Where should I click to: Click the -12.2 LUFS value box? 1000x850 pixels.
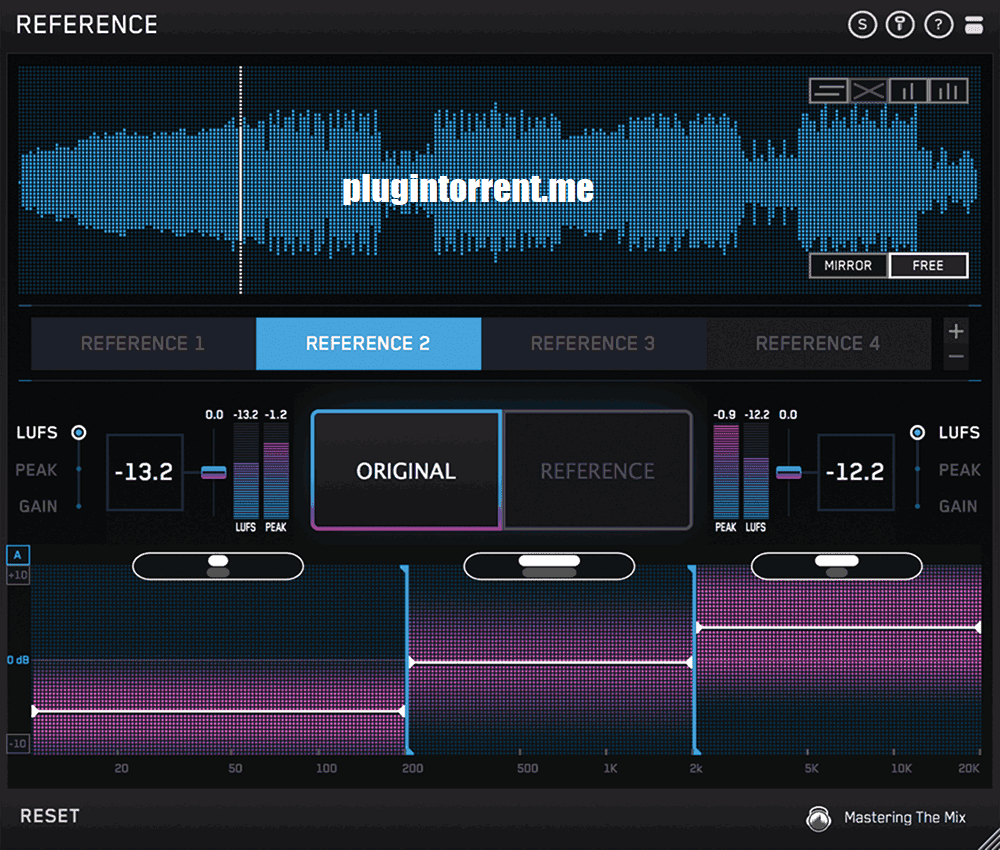pos(855,472)
